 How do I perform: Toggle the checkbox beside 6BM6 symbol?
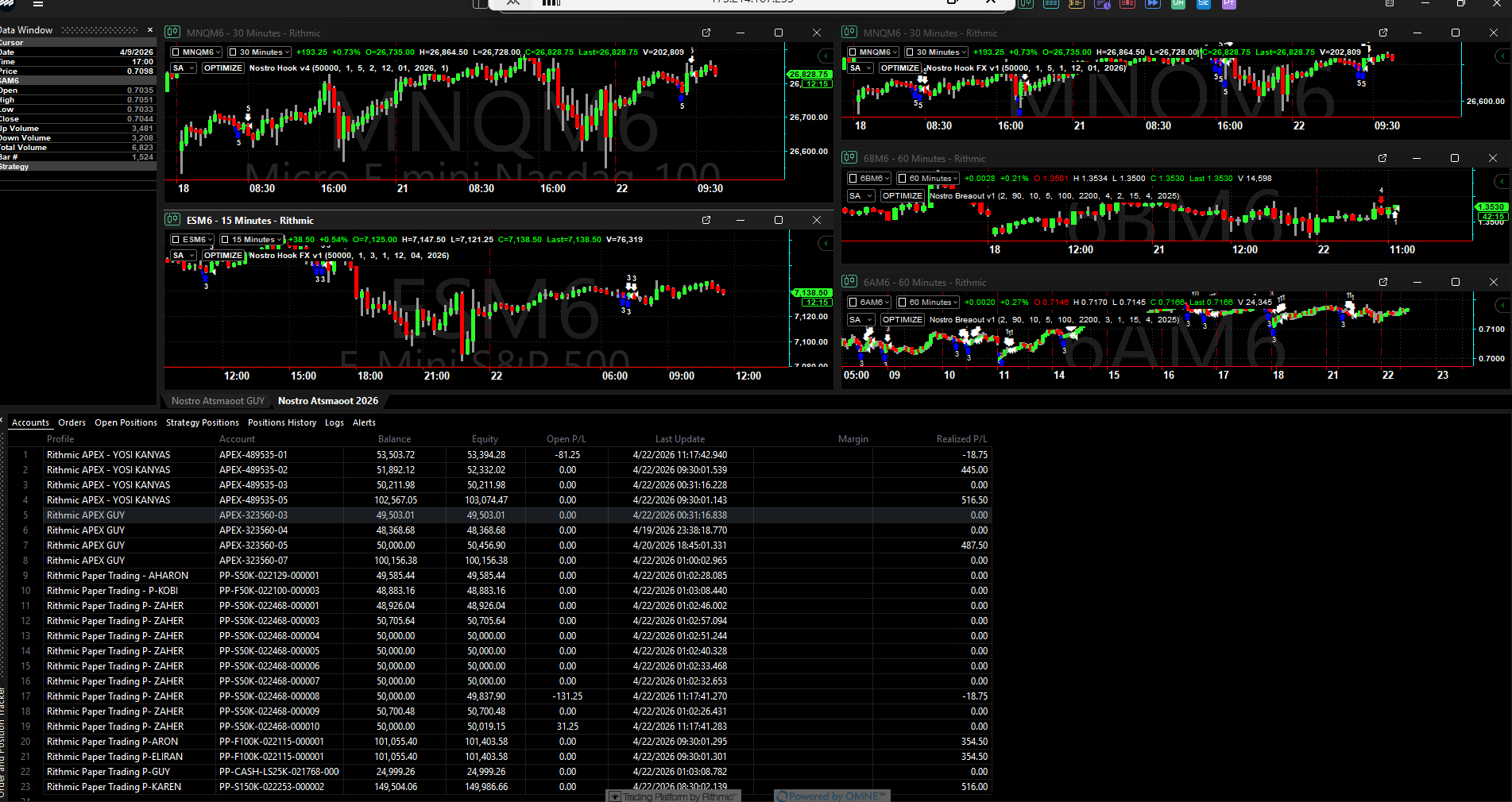point(853,179)
